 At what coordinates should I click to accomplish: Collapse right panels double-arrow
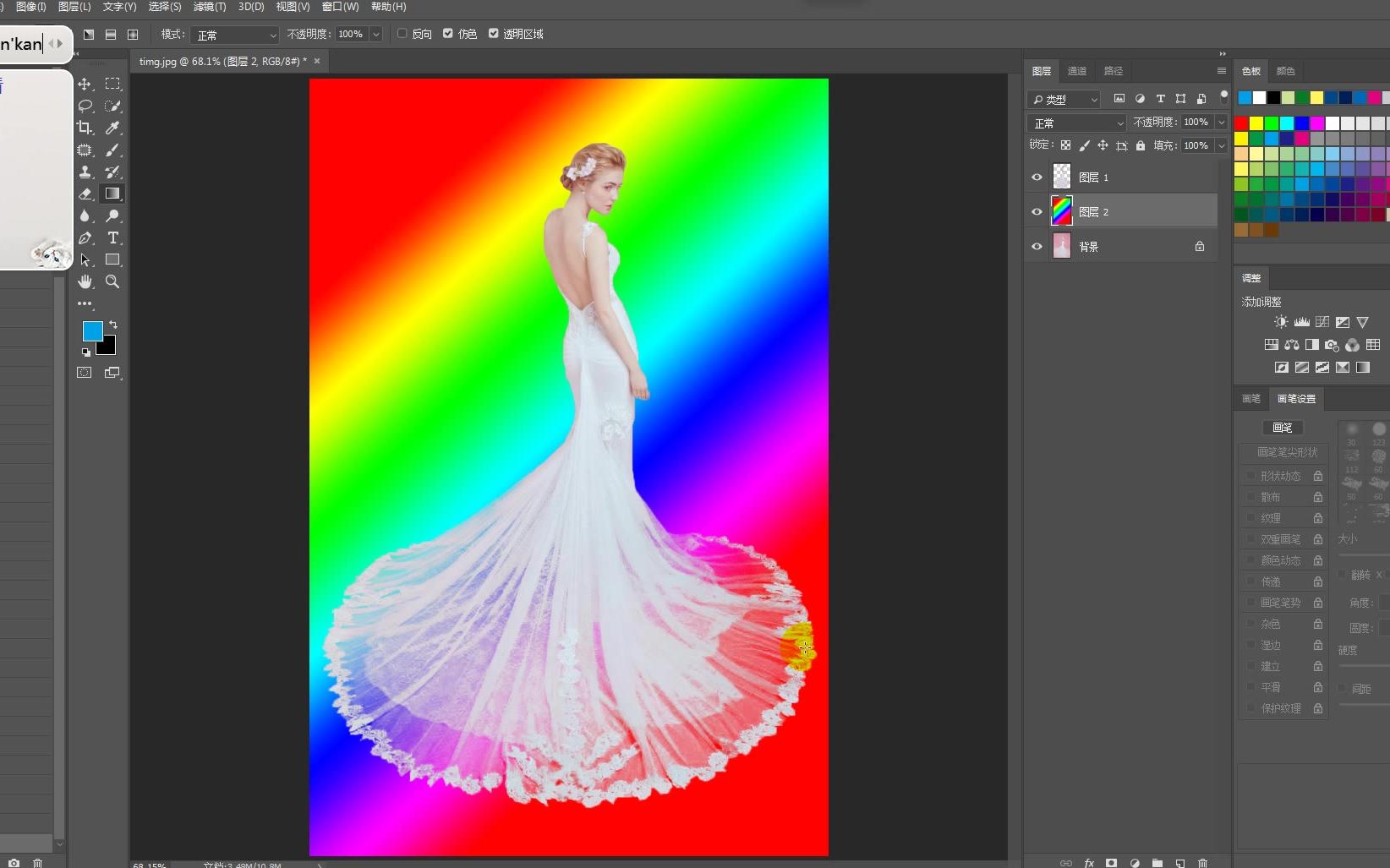(x=1223, y=53)
